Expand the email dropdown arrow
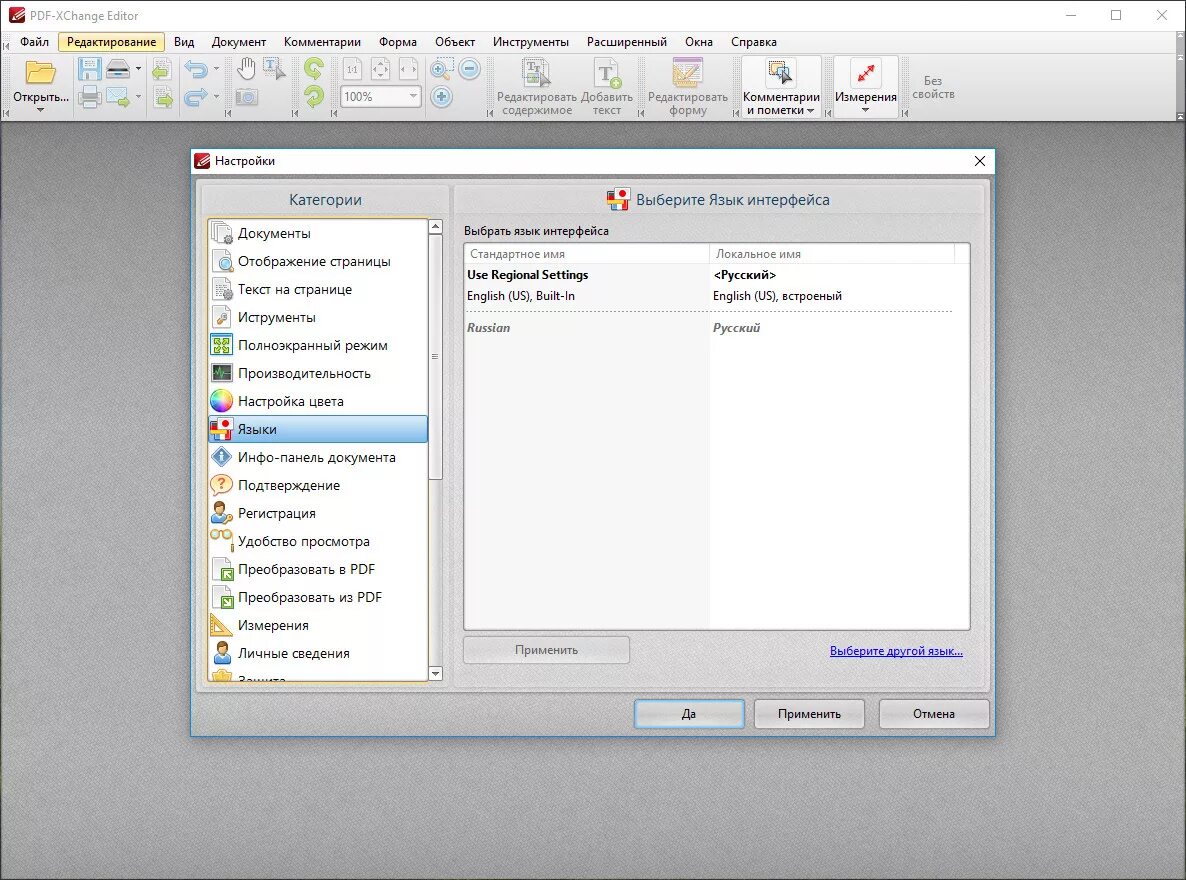 coord(138,97)
